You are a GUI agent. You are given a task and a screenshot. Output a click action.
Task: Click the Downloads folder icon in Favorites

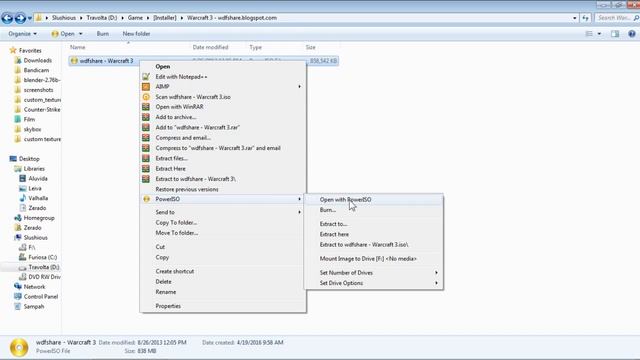tap(18, 60)
